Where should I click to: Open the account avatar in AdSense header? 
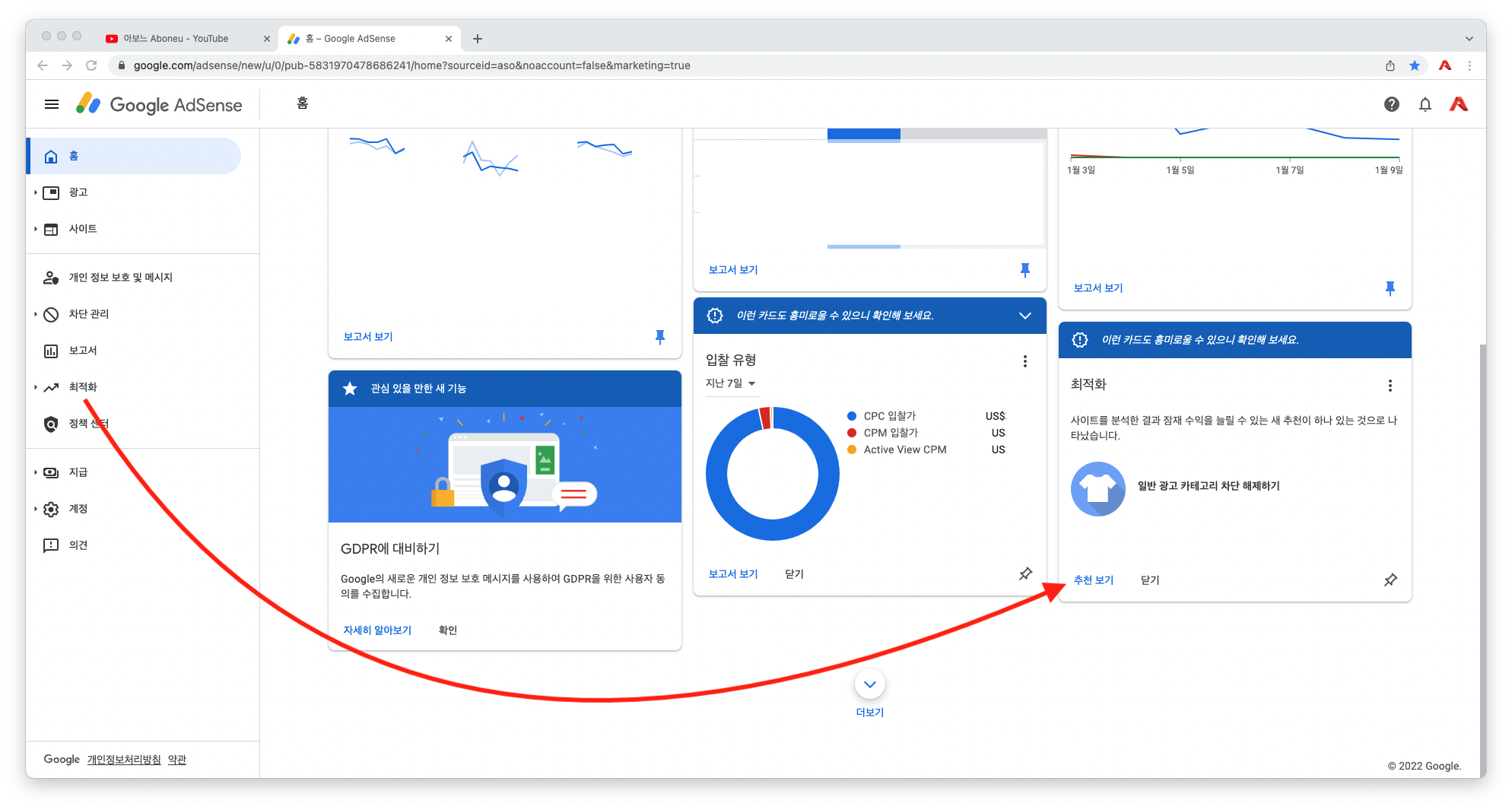pos(1458,104)
